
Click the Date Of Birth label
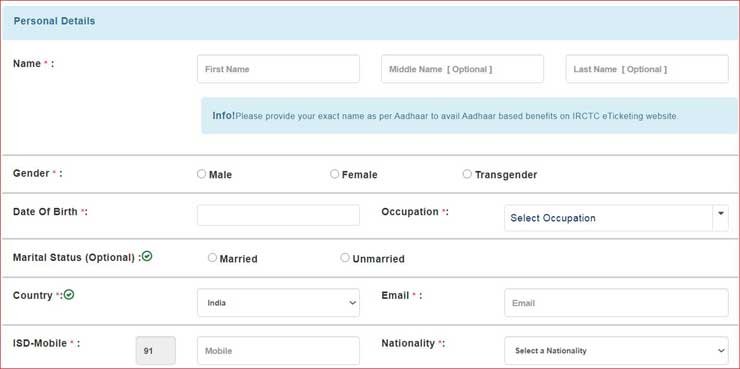50,212
